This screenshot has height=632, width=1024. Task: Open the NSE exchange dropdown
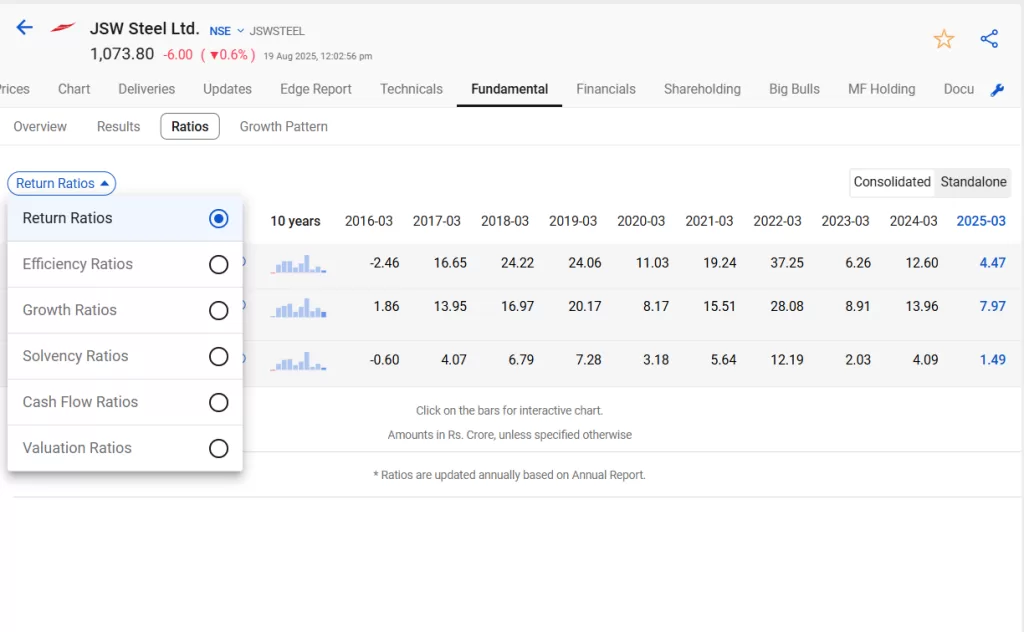point(226,31)
